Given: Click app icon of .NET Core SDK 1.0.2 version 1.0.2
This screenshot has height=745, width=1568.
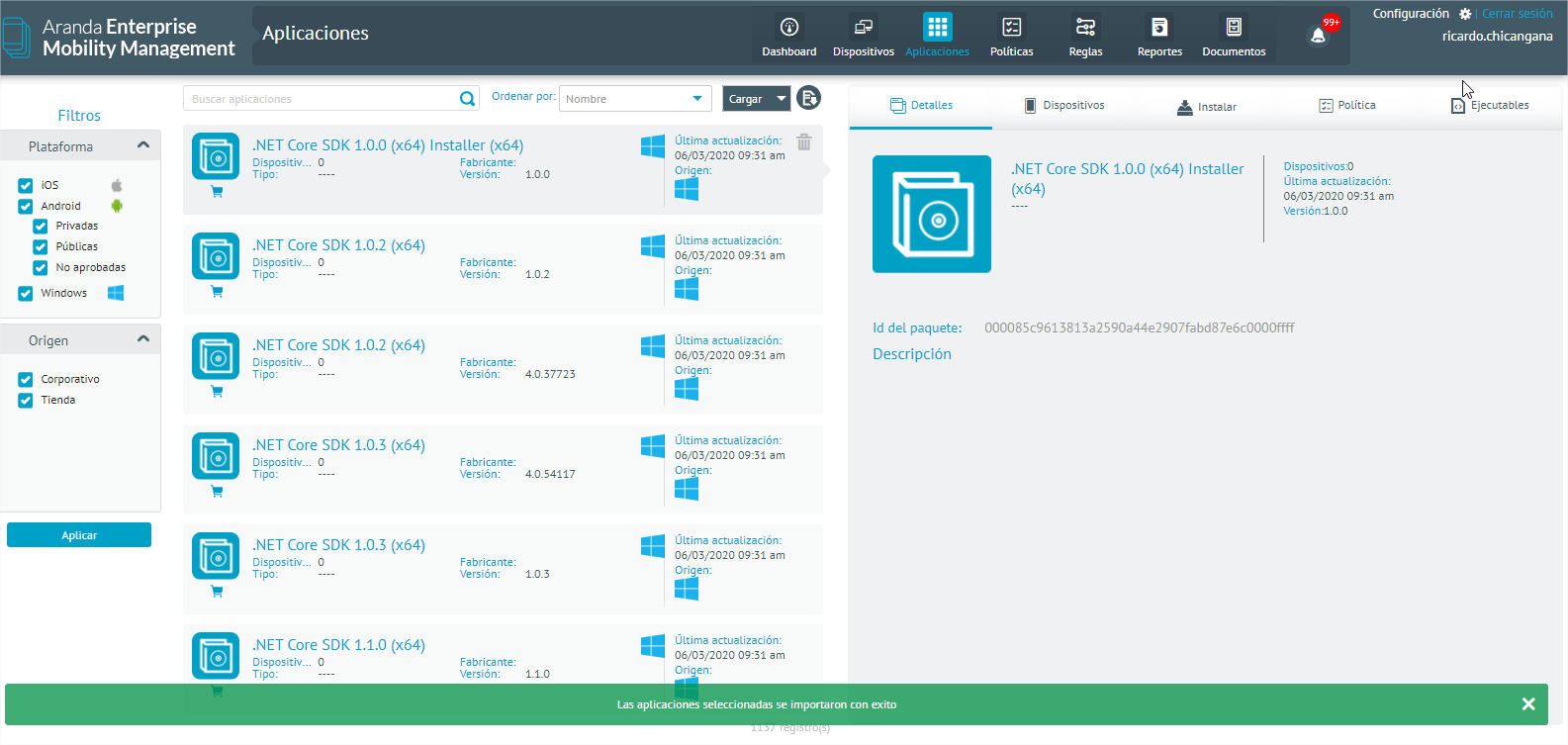Looking at the screenshot, I should [x=216, y=256].
